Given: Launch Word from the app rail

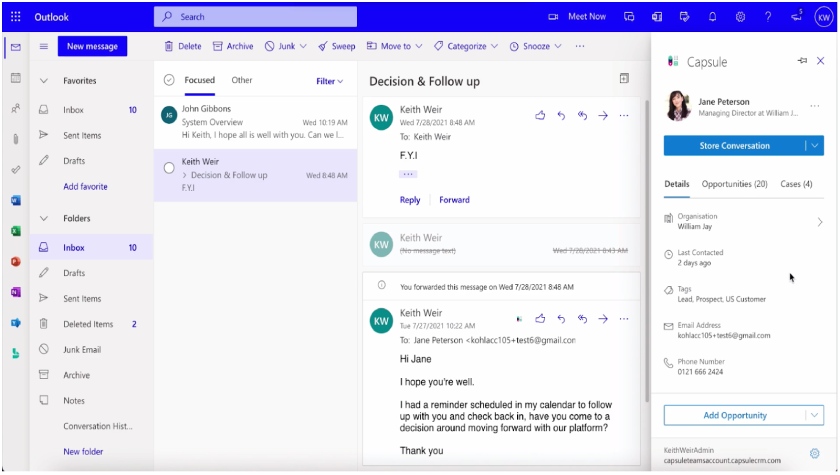Looking at the screenshot, I should (x=16, y=200).
